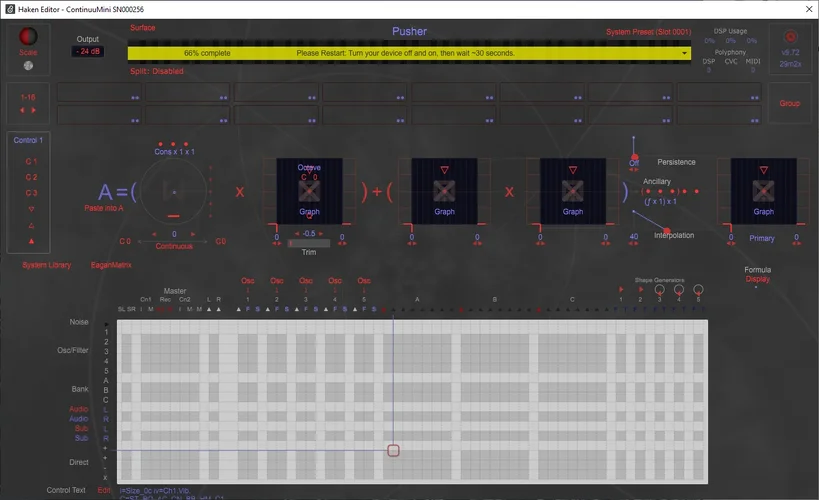Click the third Graph box X icon

tap(573, 191)
